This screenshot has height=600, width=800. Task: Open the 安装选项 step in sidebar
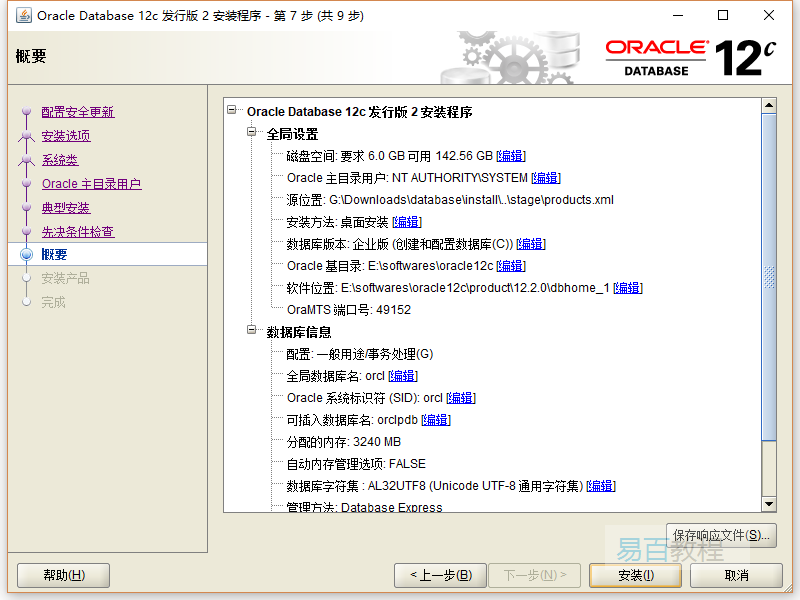(x=65, y=136)
